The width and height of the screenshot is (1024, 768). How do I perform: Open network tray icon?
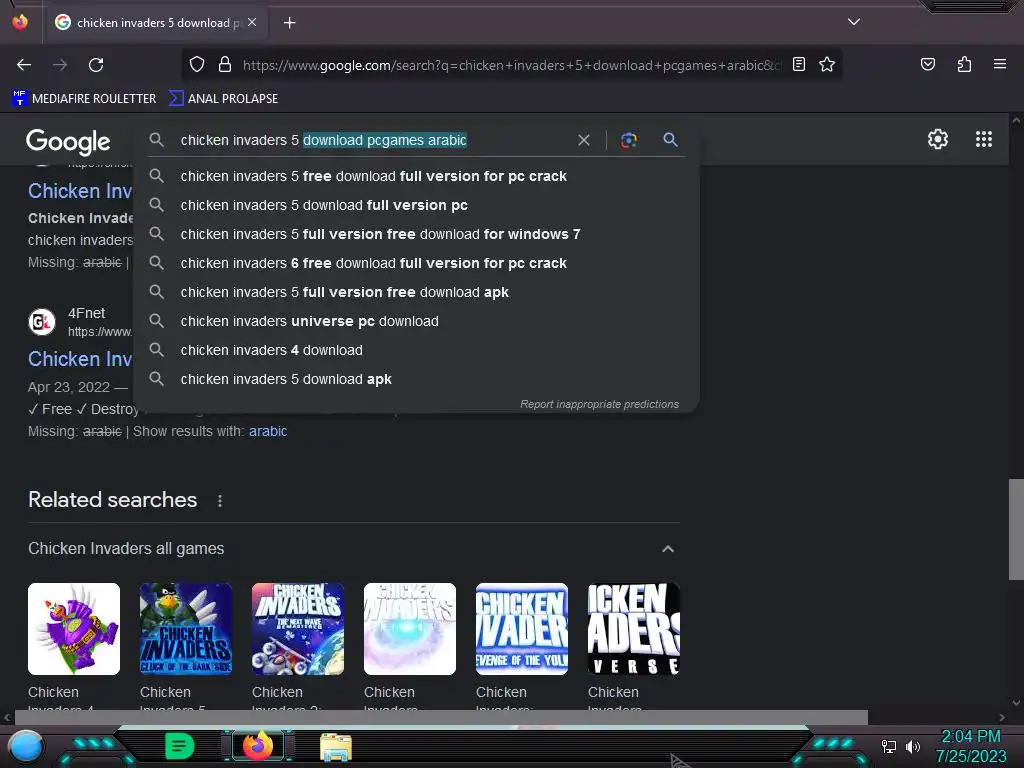[x=889, y=746]
